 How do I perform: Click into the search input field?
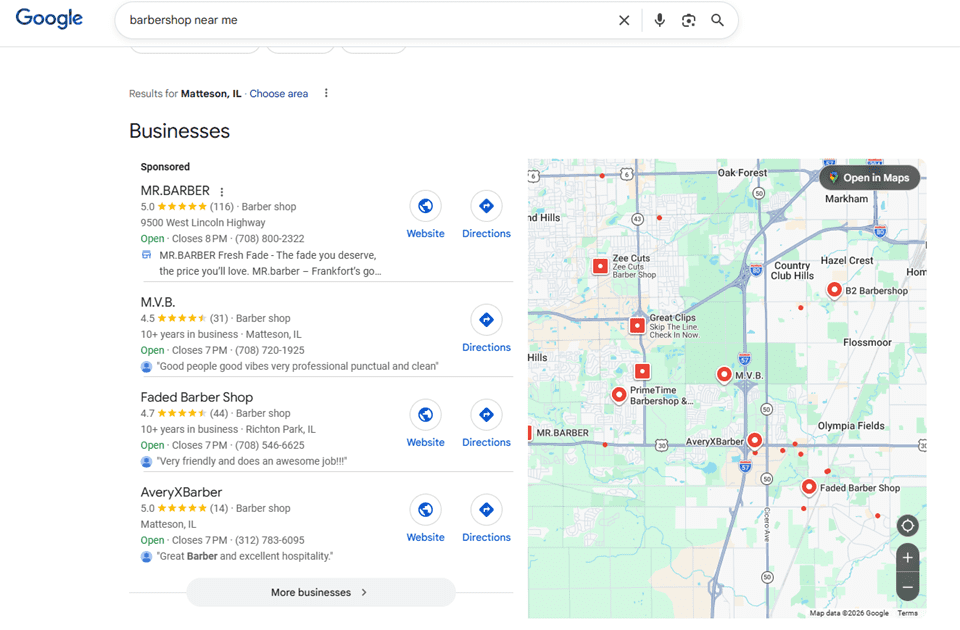(360, 20)
